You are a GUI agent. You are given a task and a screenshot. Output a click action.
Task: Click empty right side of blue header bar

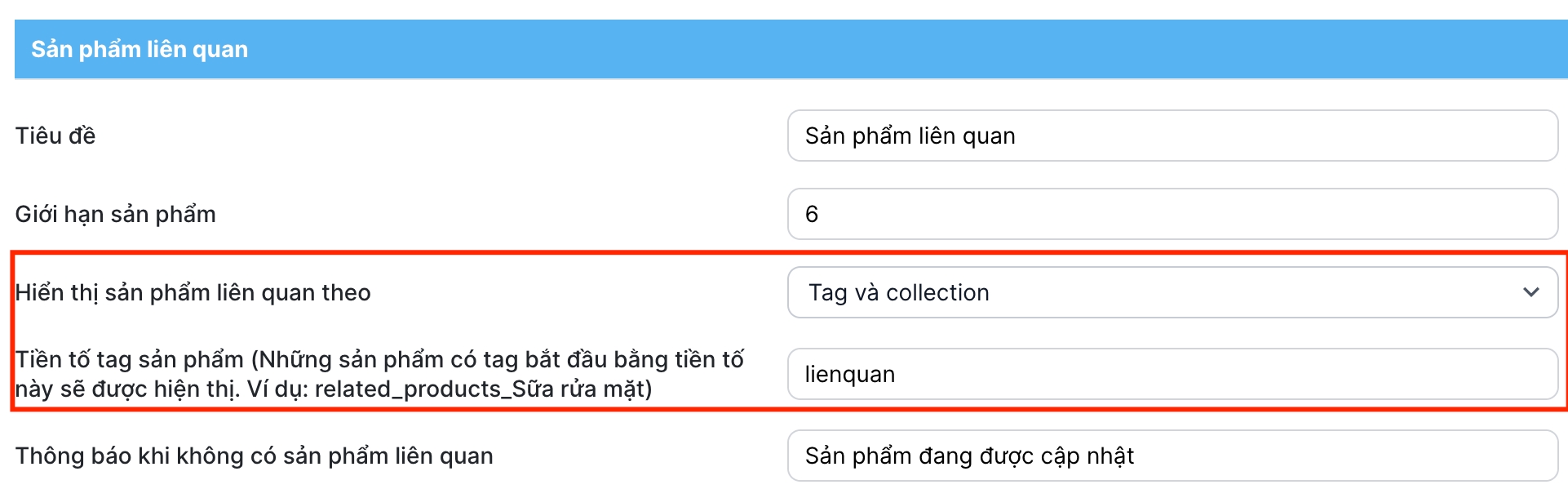point(1224,49)
